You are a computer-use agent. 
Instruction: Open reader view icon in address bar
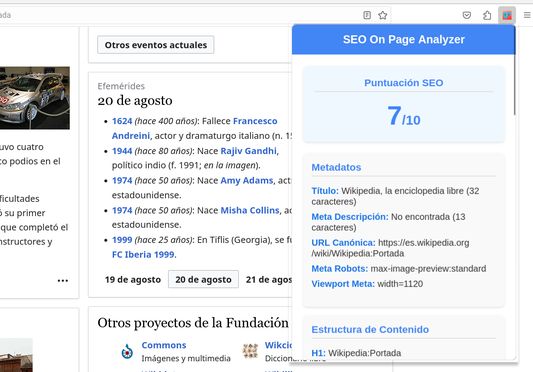click(367, 15)
